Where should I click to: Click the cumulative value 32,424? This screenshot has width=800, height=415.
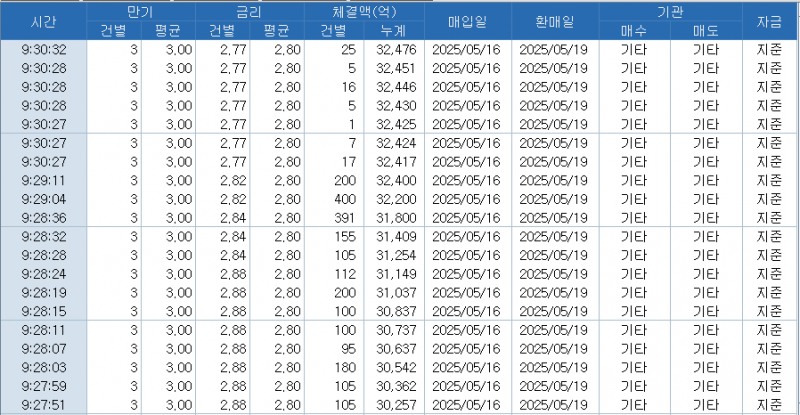396,143
